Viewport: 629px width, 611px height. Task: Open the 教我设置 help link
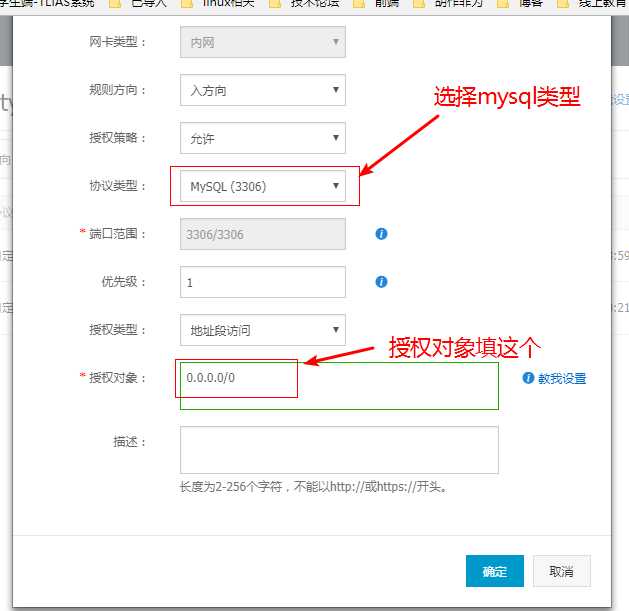[562, 378]
